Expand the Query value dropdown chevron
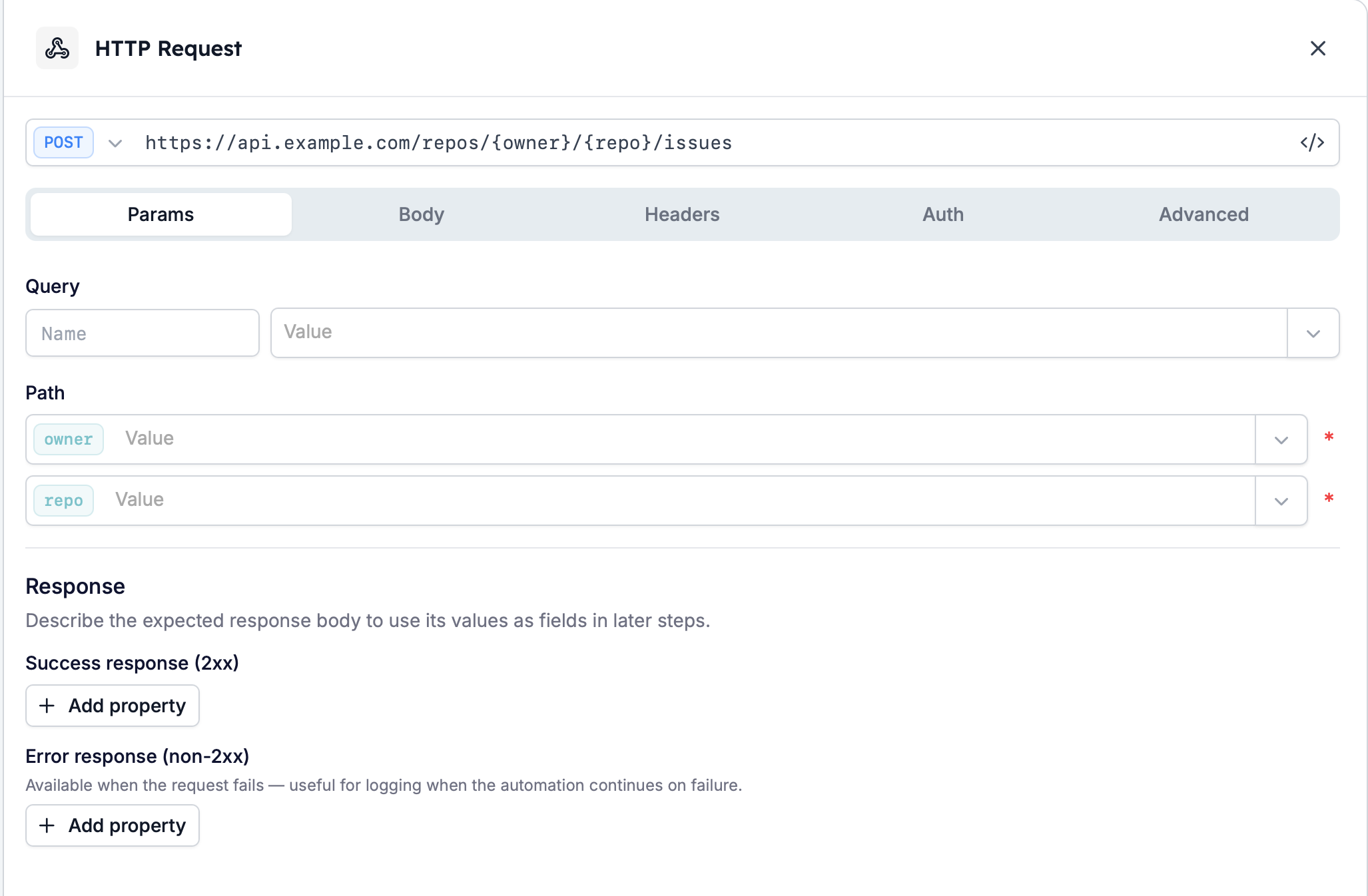 coord(1313,333)
